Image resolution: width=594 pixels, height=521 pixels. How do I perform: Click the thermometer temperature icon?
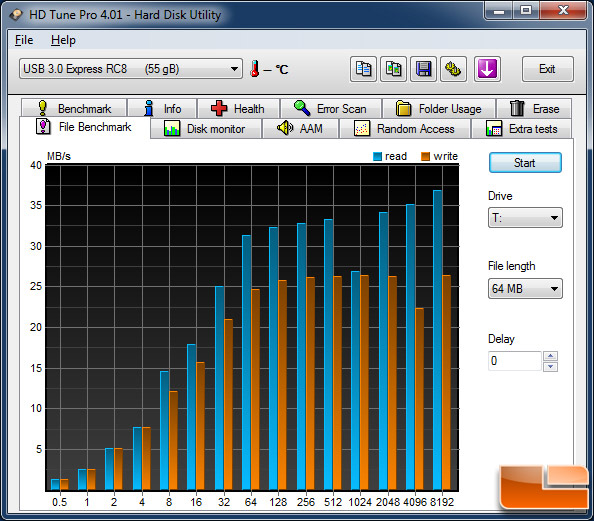click(x=255, y=69)
